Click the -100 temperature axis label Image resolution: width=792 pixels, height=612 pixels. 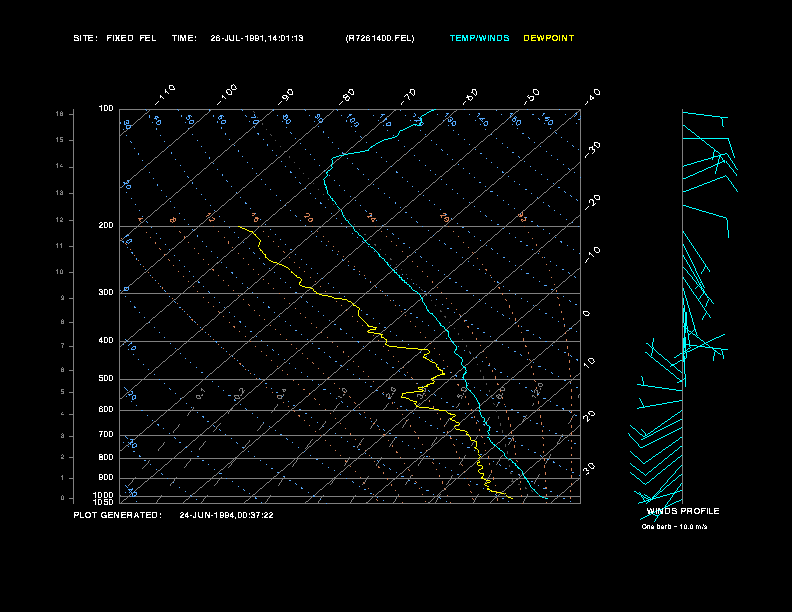[227, 95]
